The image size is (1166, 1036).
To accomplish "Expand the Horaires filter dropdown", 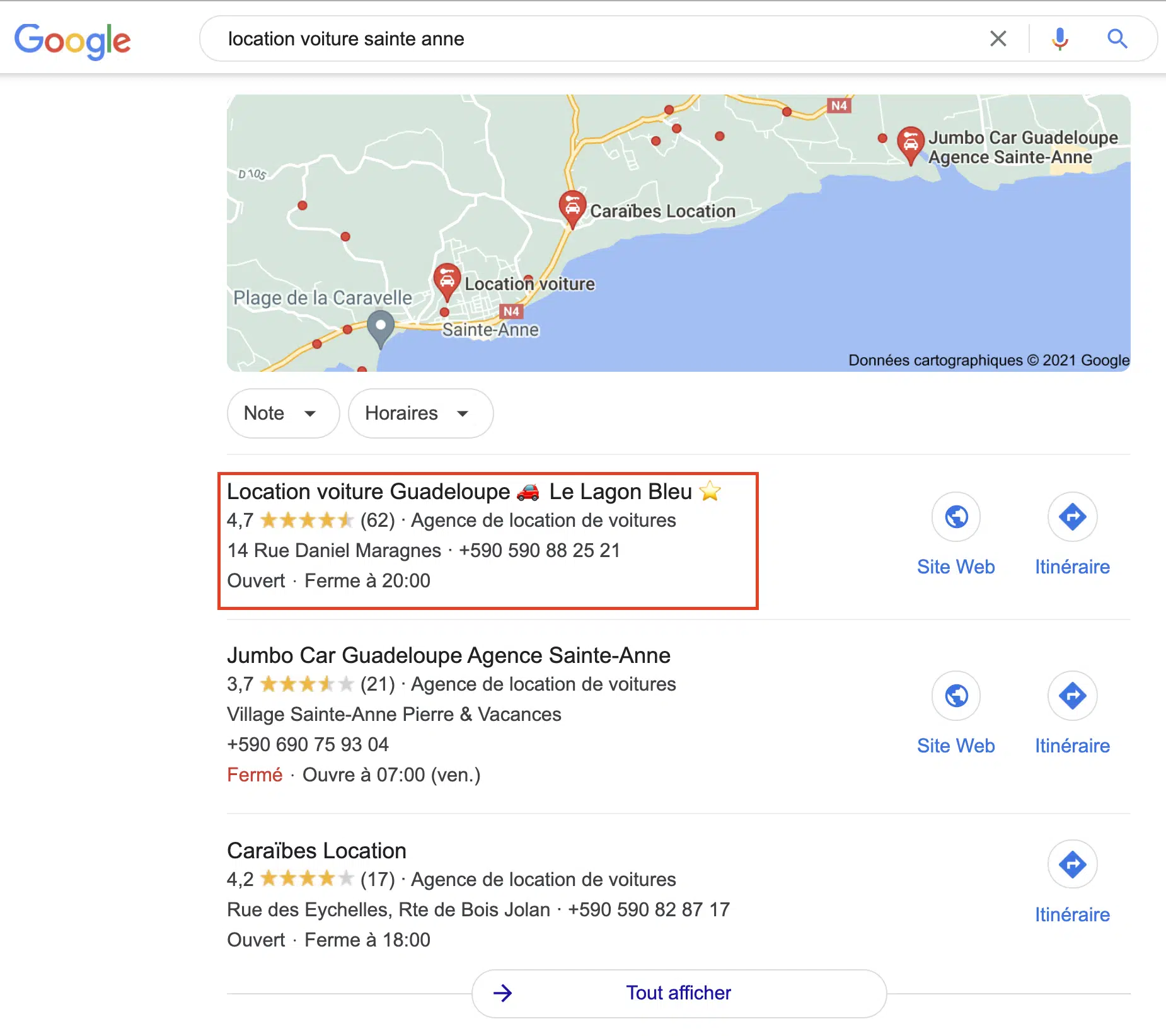I will pyautogui.click(x=420, y=413).
